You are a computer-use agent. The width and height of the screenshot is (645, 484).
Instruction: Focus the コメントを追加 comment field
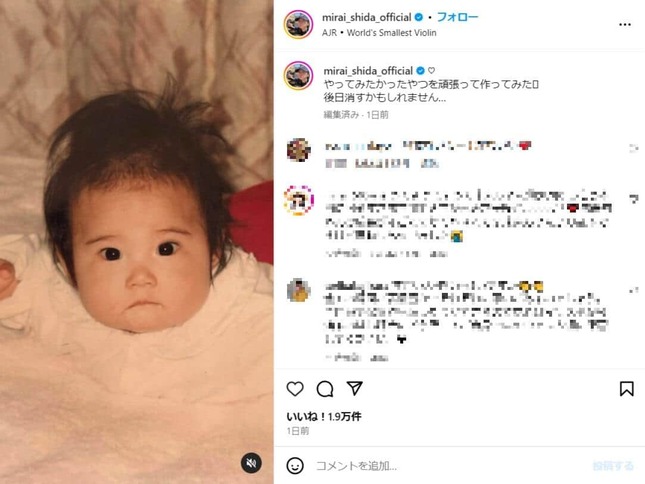448,466
